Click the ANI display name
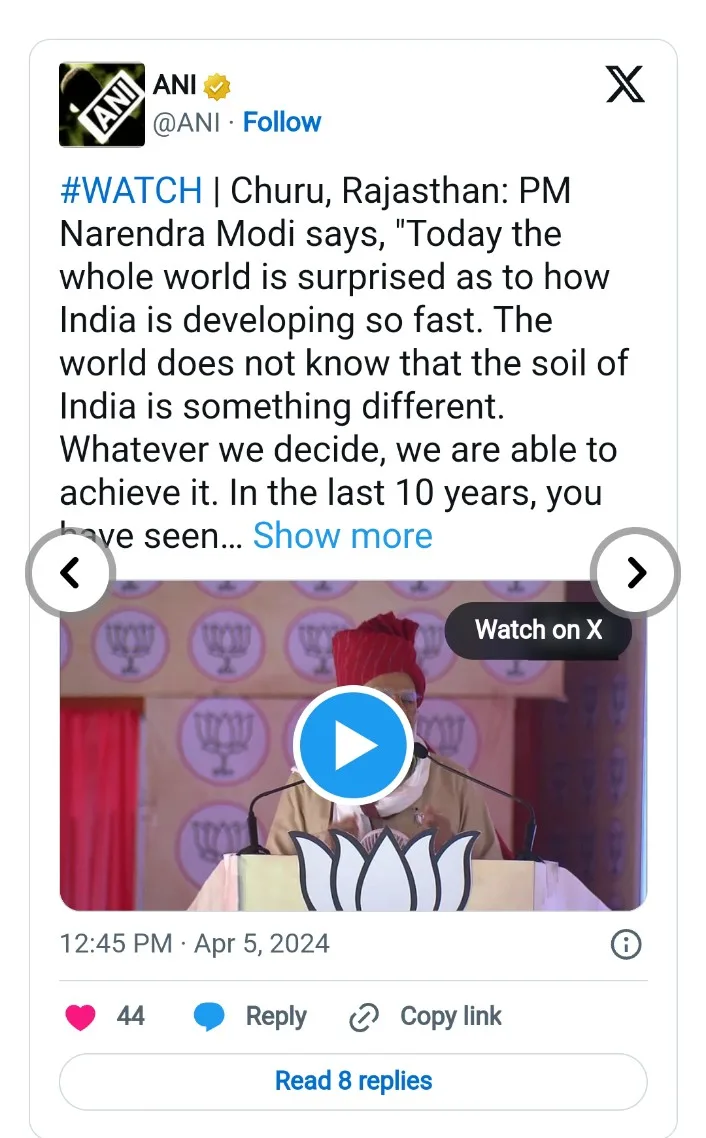Screen dimensions: 706x1138 coord(174,86)
